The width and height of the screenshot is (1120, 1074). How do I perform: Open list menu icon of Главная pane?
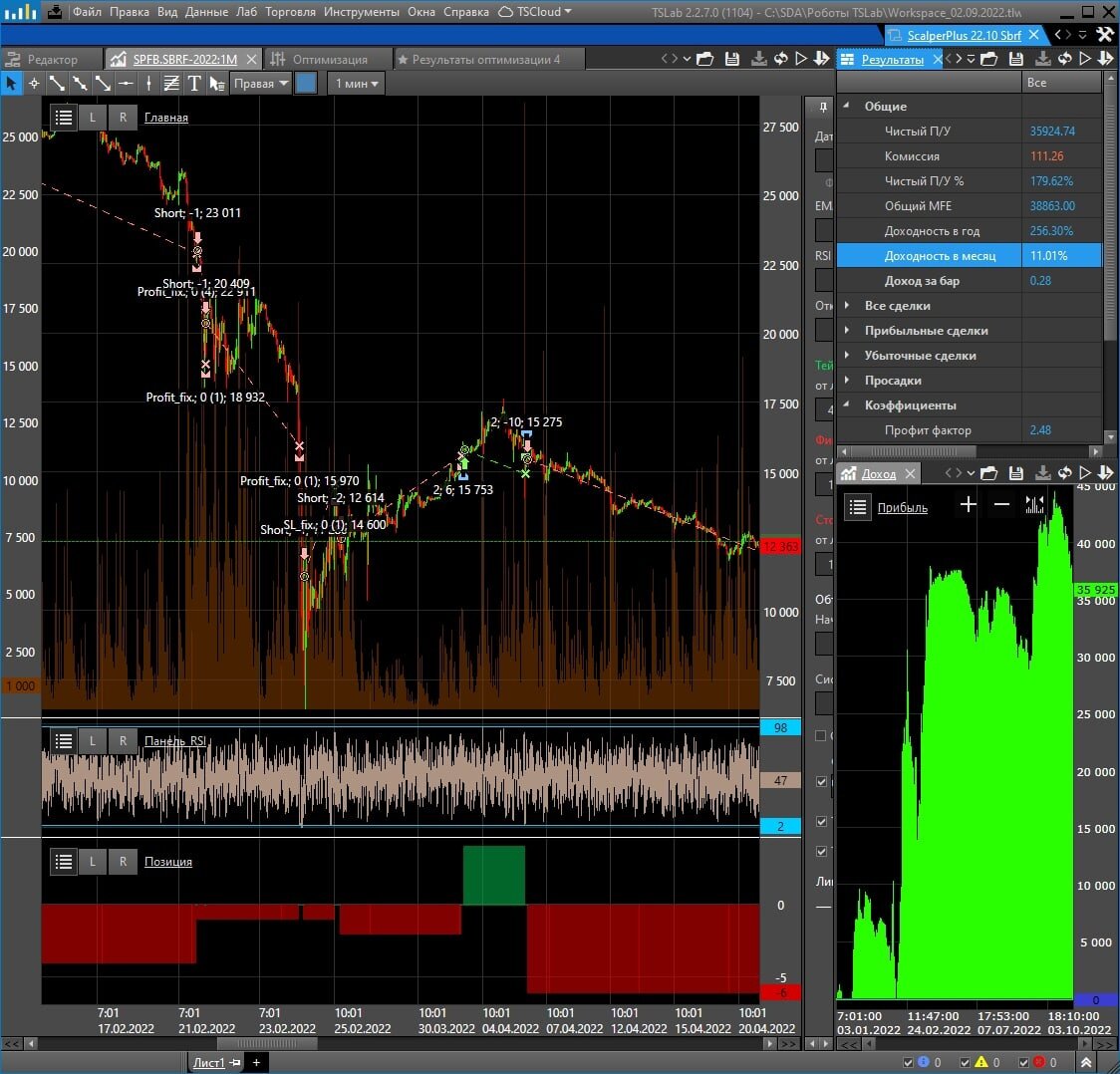[x=64, y=118]
